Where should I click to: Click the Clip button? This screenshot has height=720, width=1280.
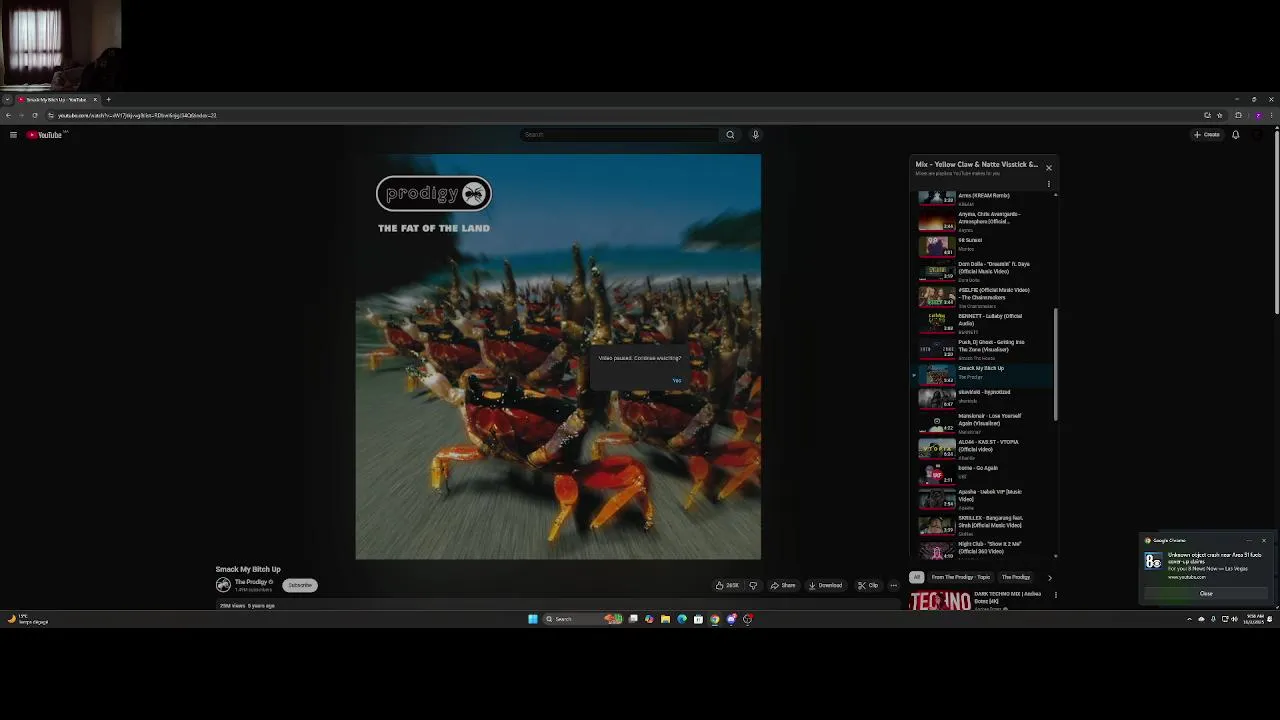coord(868,585)
